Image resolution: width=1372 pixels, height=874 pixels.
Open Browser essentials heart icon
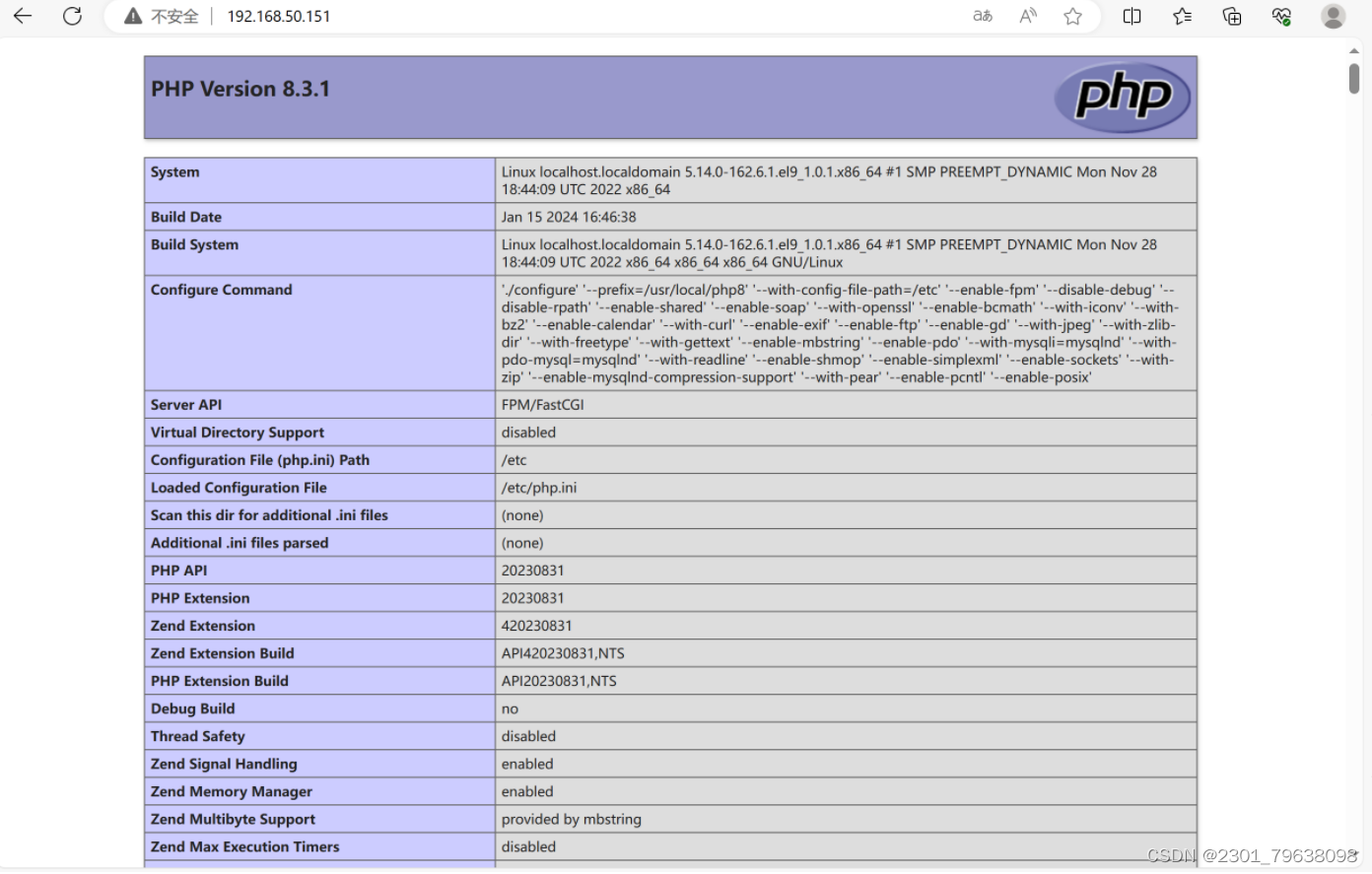1281,16
